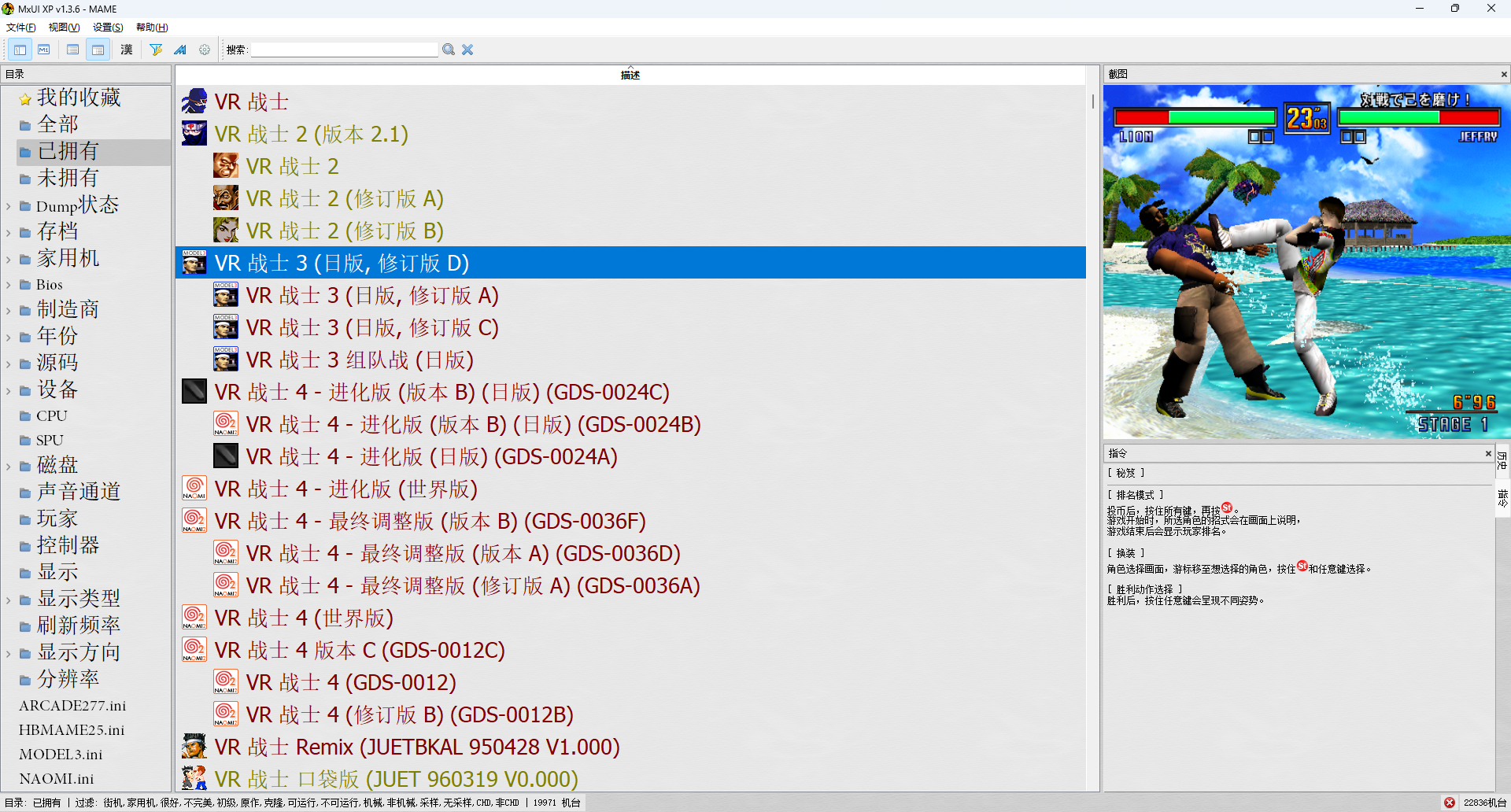The width and height of the screenshot is (1511, 812).
Task: Click the game screenshot preview image
Action: (x=1306, y=262)
